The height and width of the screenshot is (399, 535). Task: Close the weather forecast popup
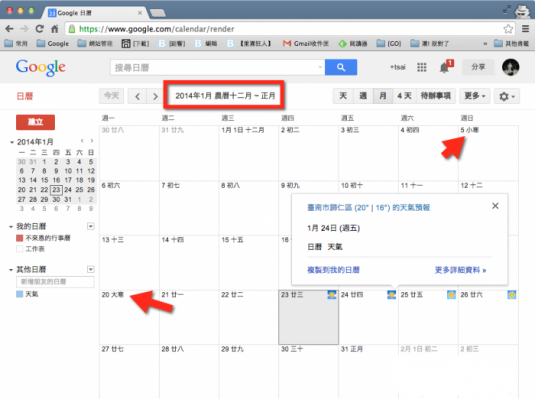[495, 206]
